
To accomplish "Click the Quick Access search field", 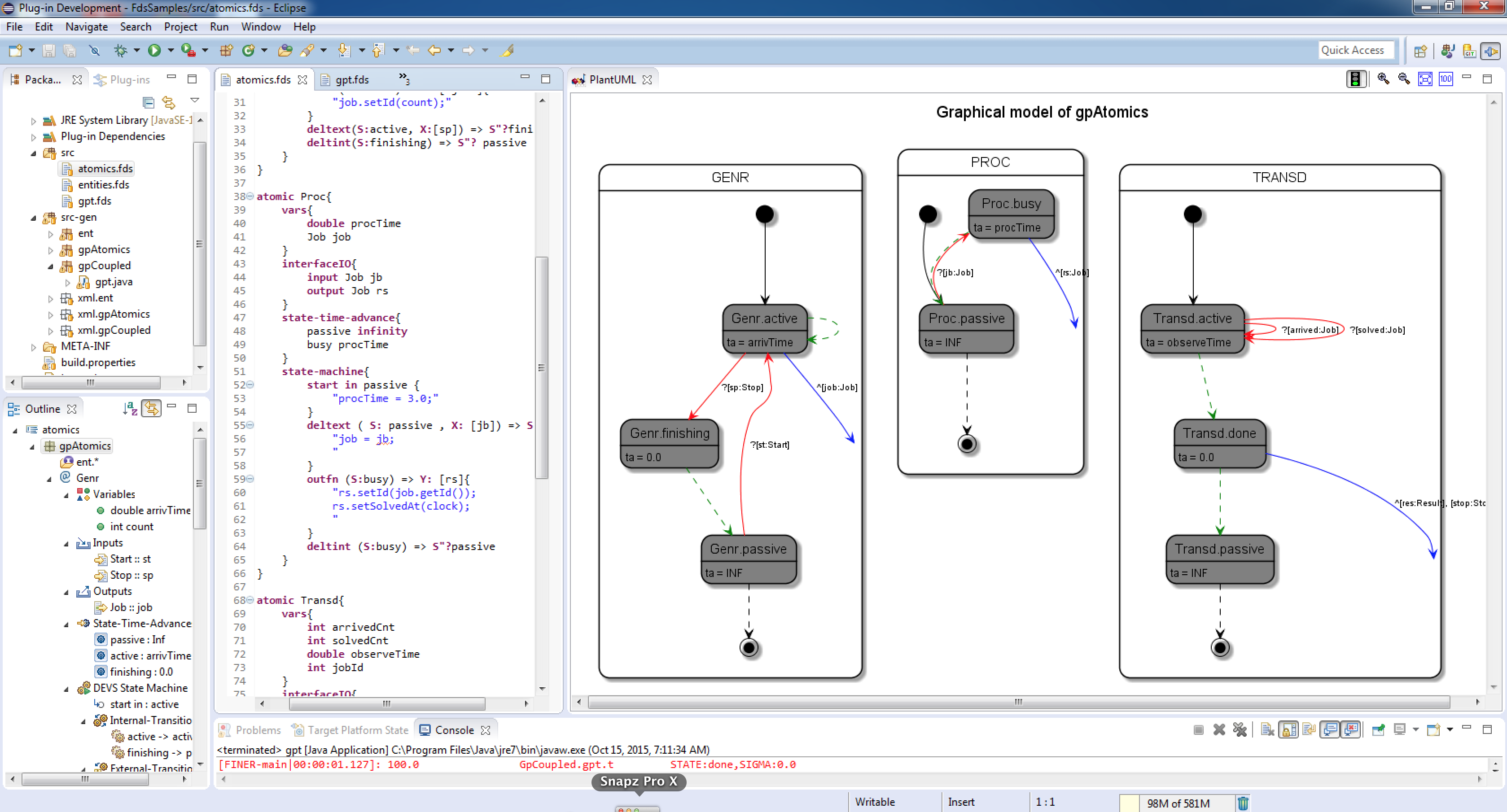I will pyautogui.click(x=1356, y=50).
